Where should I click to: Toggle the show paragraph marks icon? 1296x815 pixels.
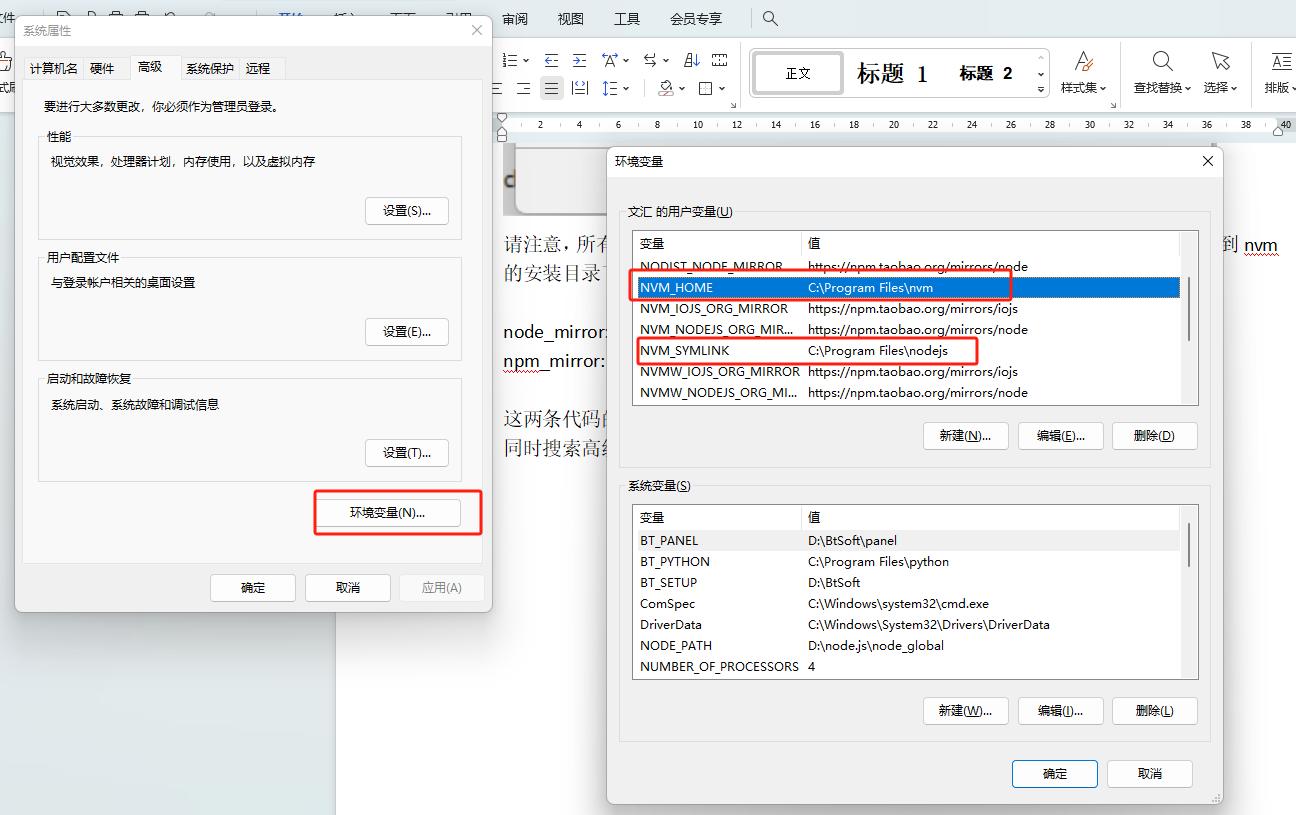pos(719,60)
